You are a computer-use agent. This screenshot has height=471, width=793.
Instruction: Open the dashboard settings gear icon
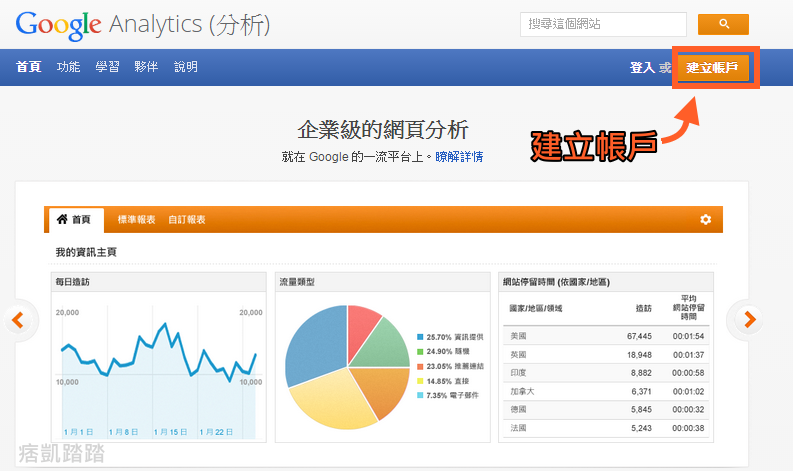(706, 220)
